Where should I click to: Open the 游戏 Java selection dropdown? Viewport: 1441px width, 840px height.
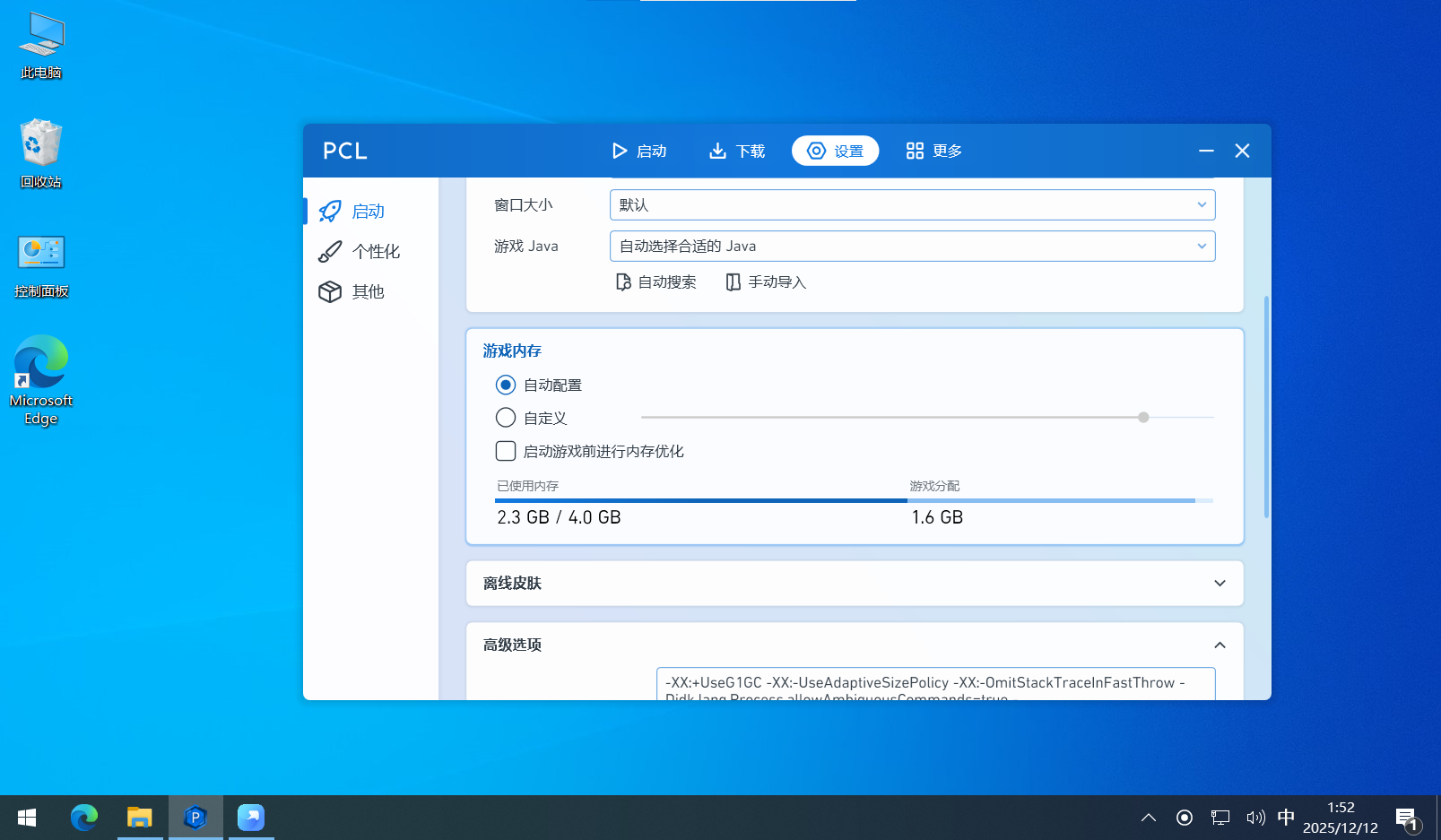912,247
